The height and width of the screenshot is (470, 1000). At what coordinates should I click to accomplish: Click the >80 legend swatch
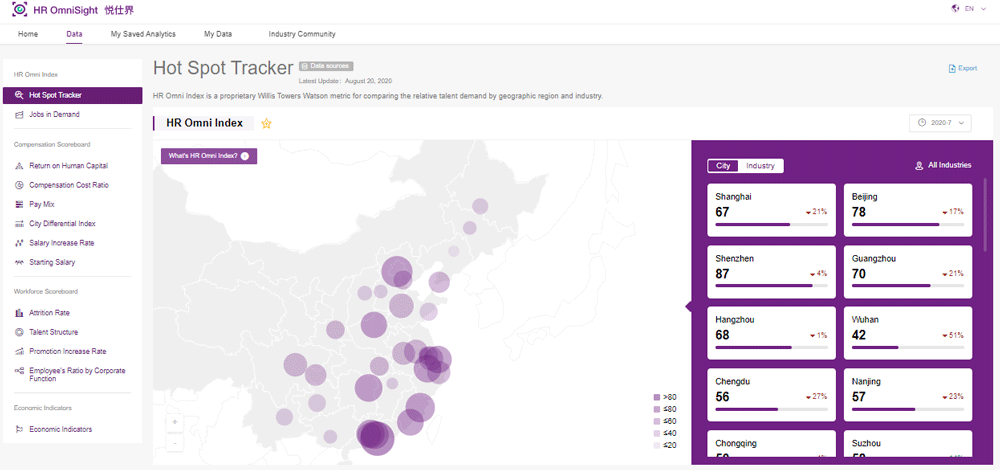[657, 397]
